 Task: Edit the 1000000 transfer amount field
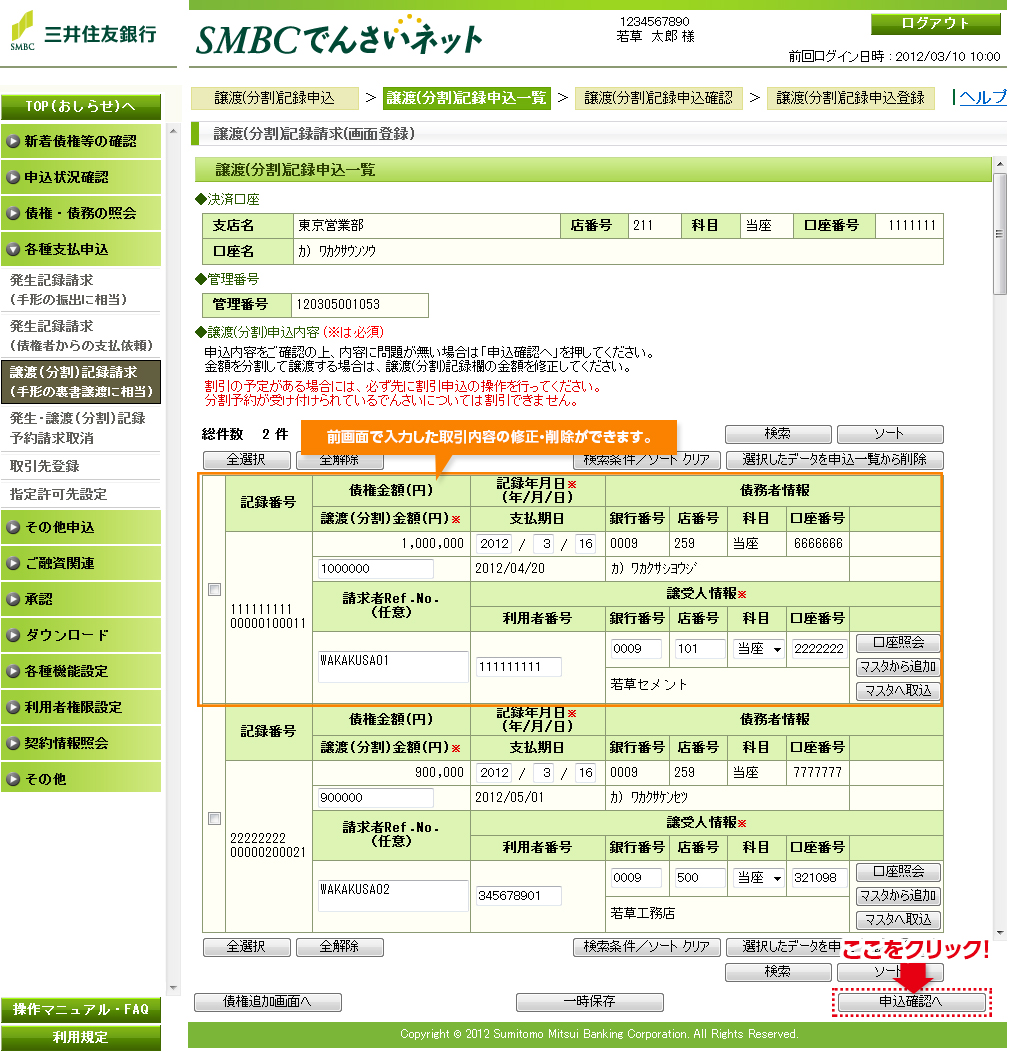click(x=376, y=569)
